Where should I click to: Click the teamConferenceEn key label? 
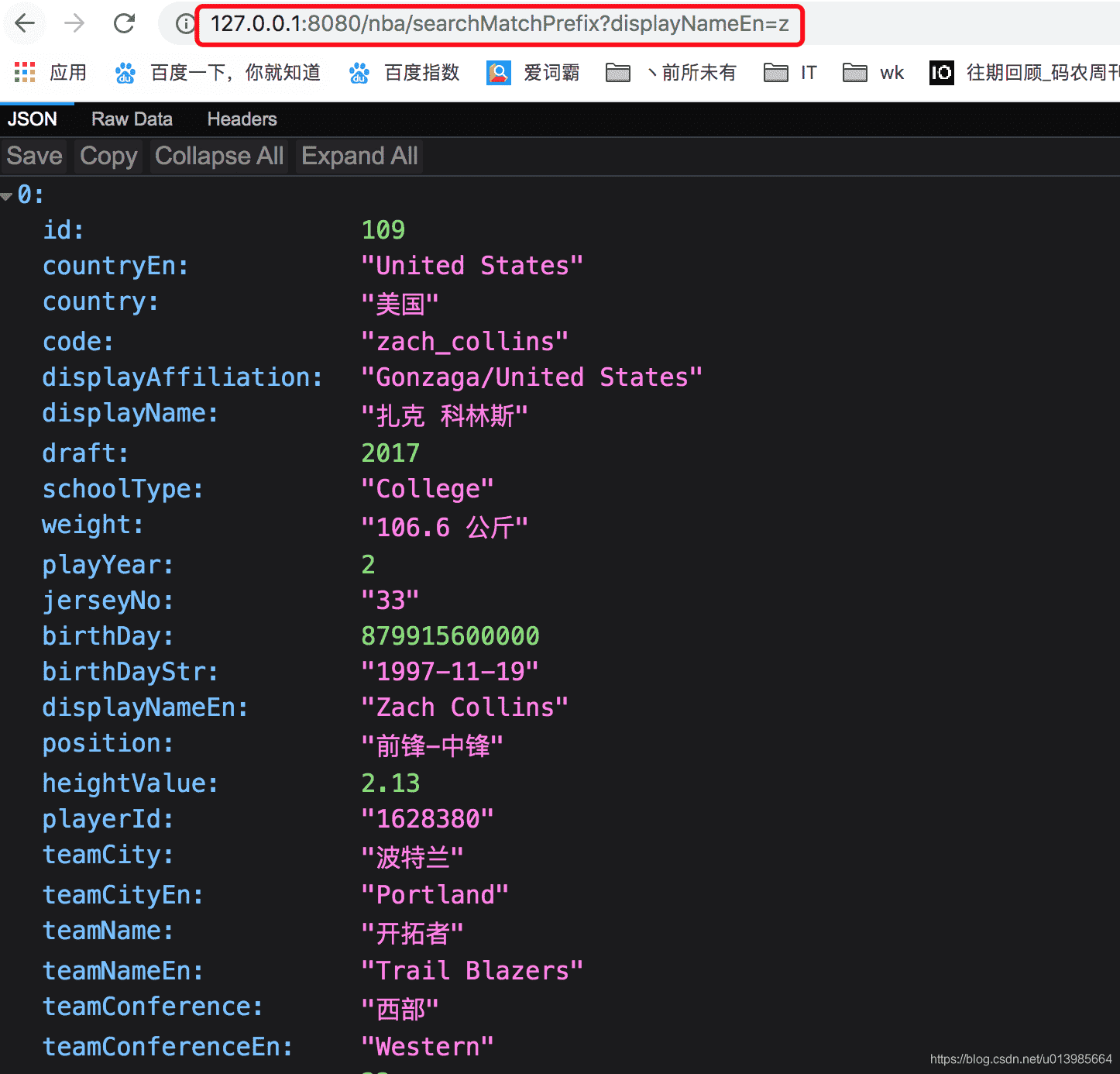pyautogui.click(x=167, y=1047)
